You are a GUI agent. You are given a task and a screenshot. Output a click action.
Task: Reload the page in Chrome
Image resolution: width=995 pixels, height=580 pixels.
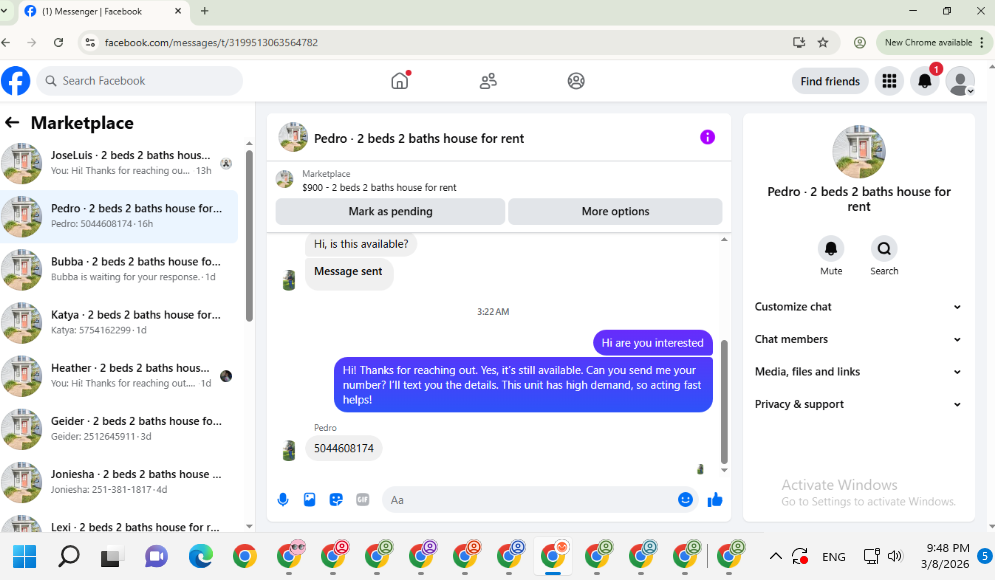pyautogui.click(x=58, y=43)
